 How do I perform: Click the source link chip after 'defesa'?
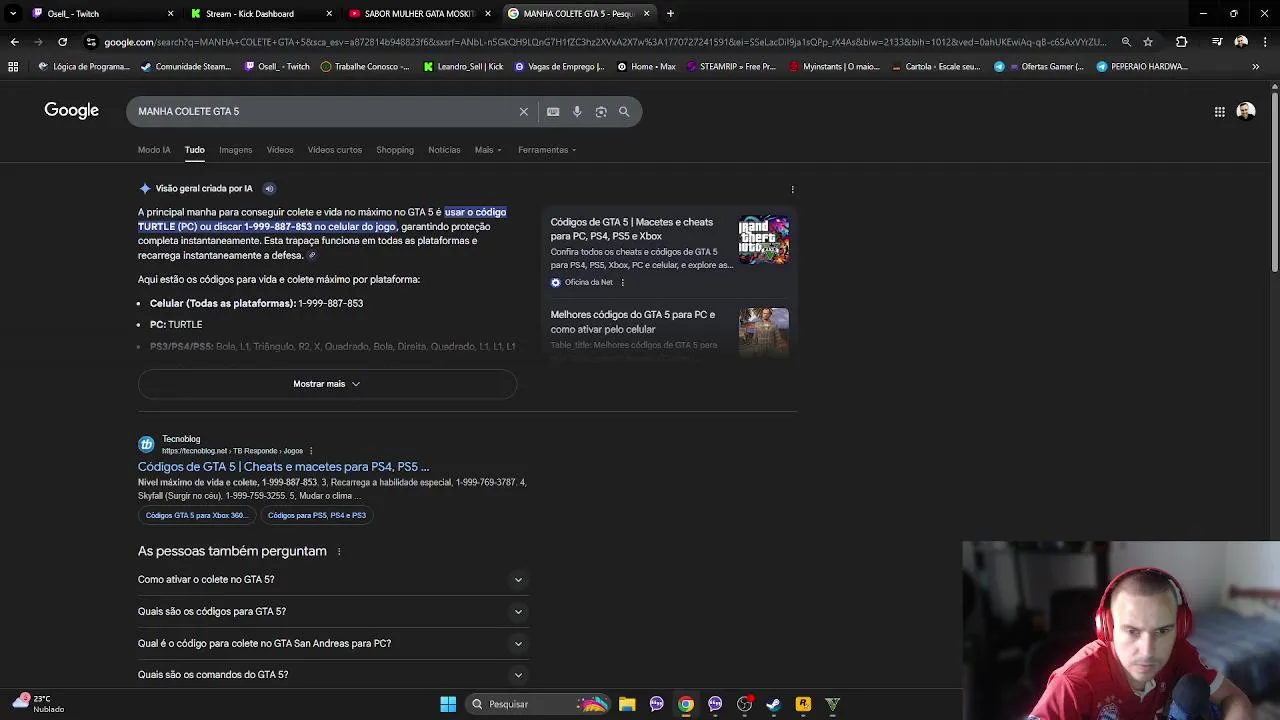pos(312,256)
